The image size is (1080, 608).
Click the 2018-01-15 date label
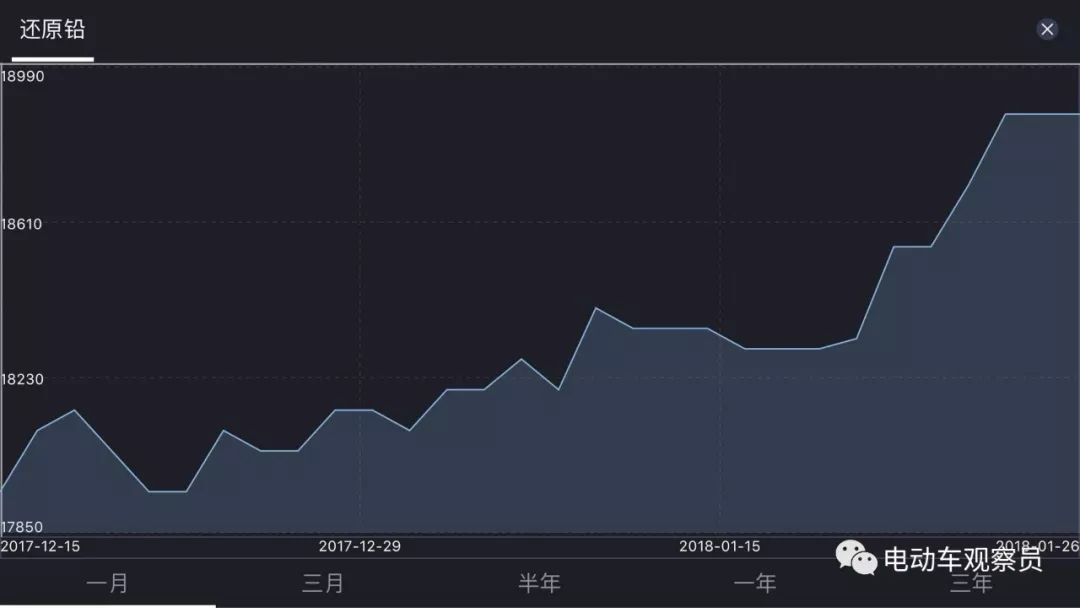click(720, 547)
